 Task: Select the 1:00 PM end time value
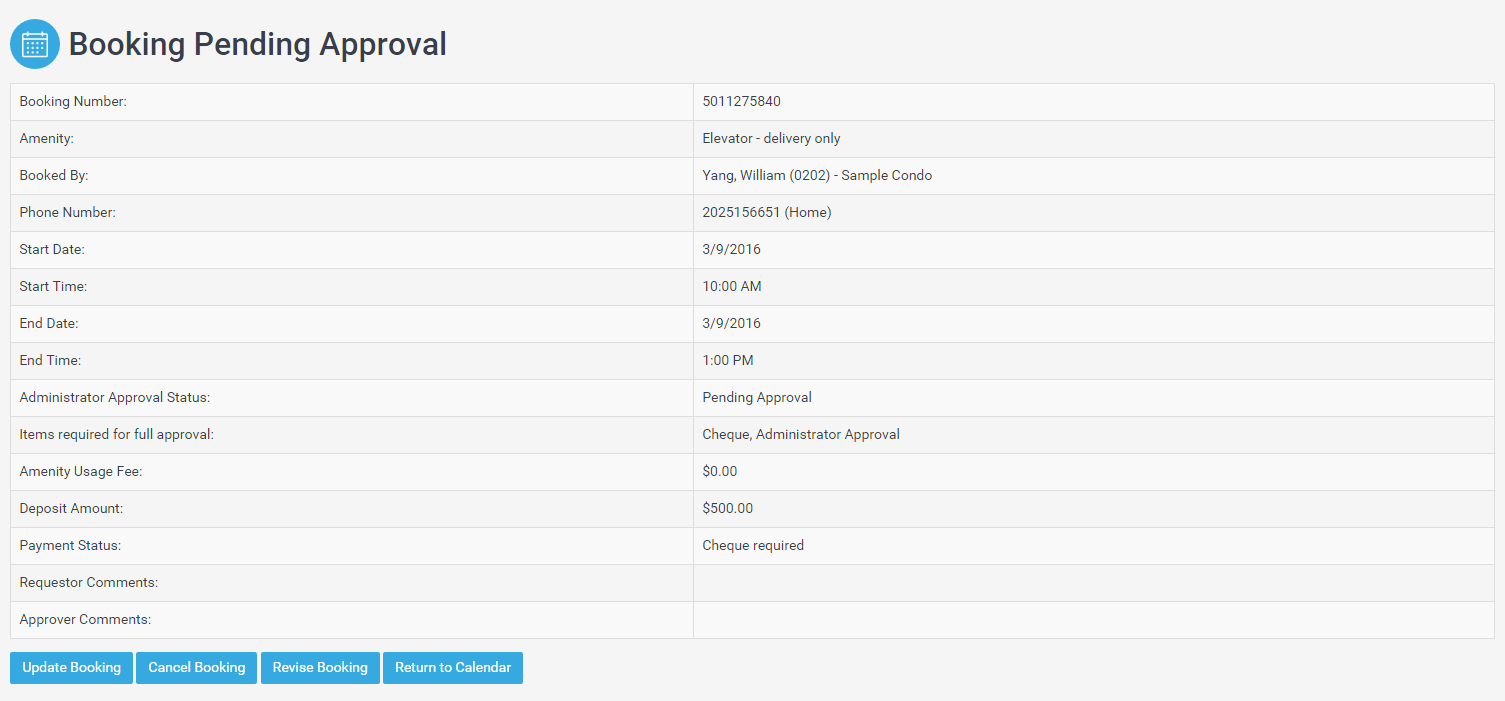tap(727, 361)
